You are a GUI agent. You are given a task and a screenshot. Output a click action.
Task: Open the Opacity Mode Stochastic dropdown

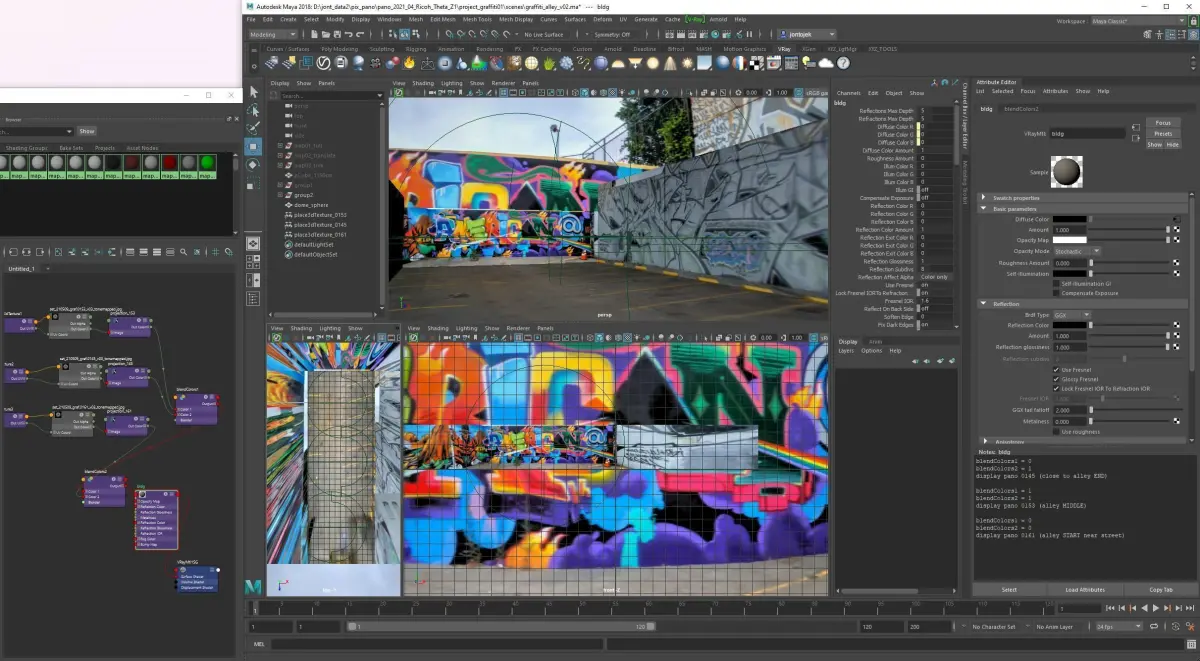(1078, 251)
